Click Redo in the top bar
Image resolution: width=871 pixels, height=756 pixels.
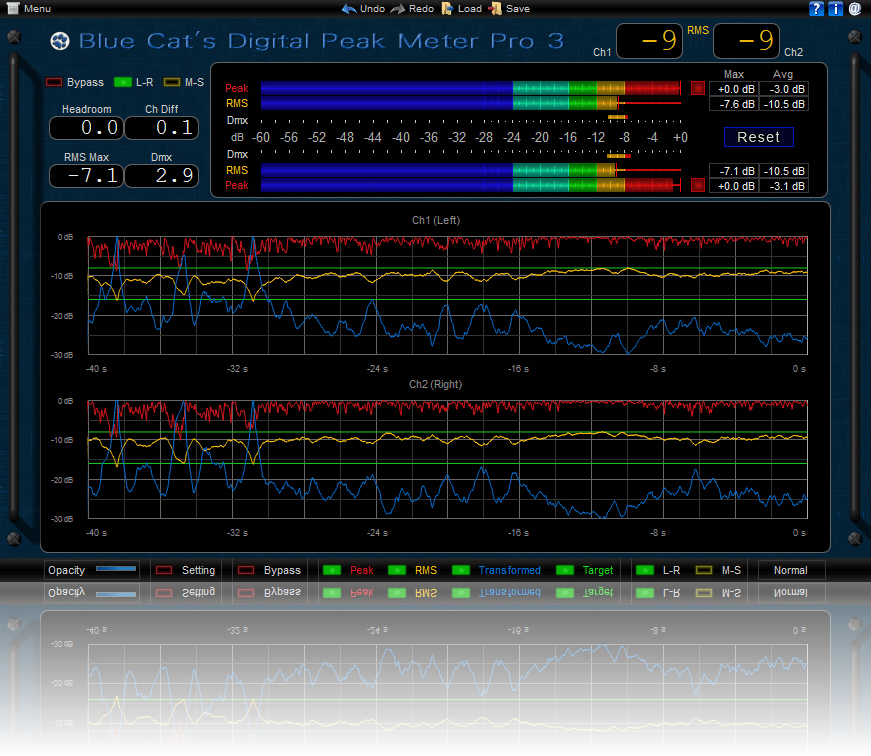click(421, 9)
